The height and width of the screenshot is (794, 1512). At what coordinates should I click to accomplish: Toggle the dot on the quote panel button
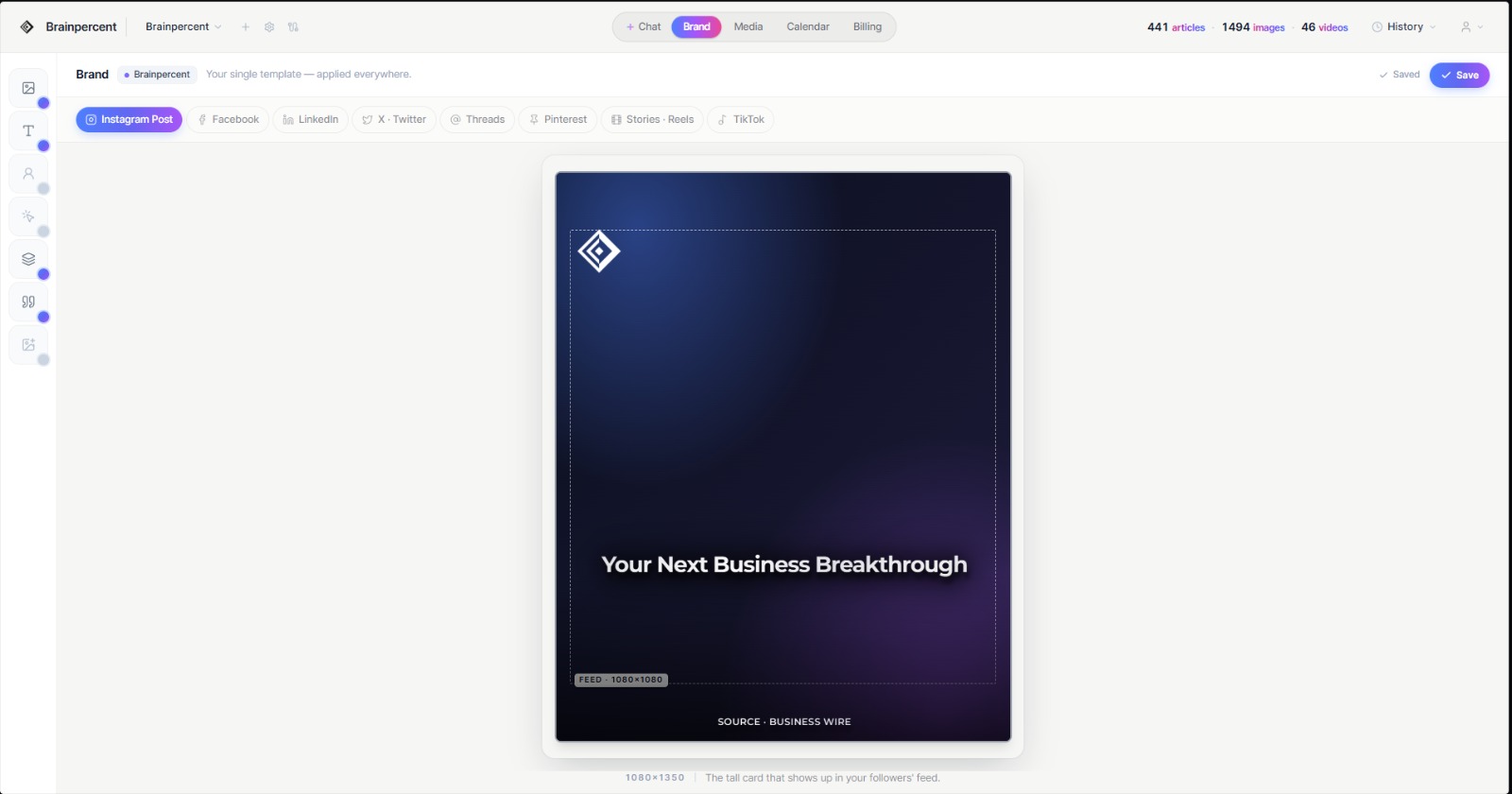43,317
